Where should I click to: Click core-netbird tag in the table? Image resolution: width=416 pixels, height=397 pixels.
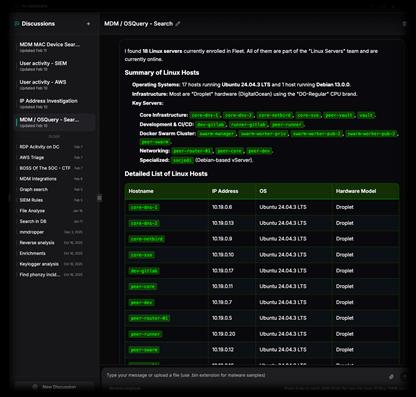click(x=146, y=239)
